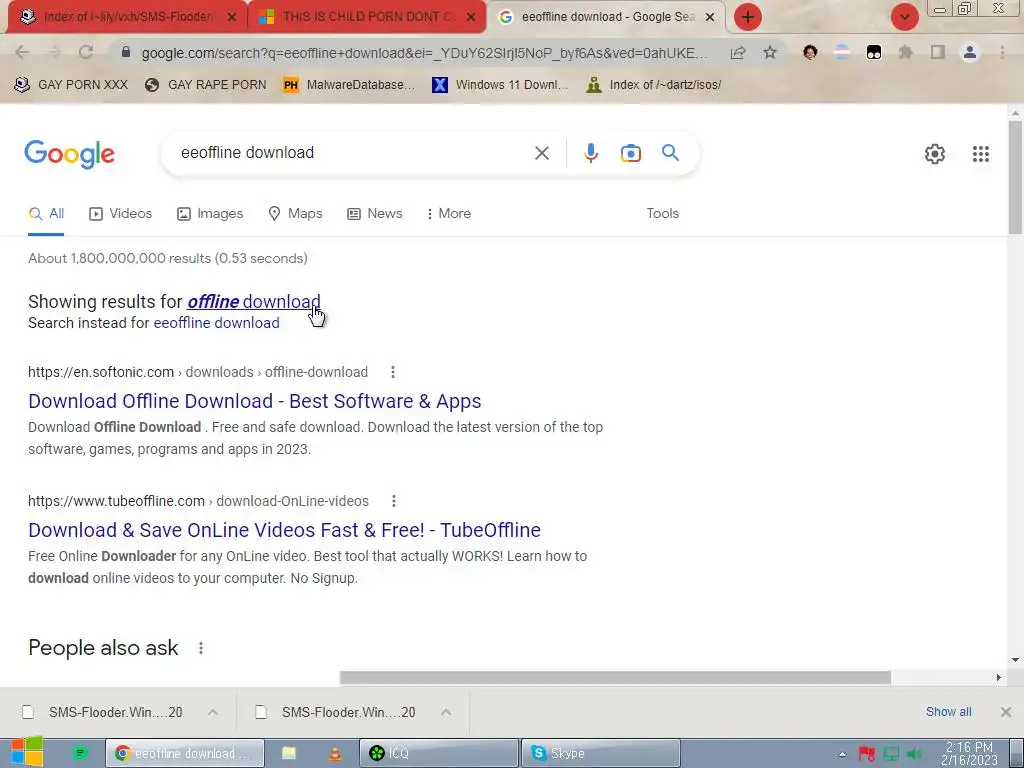The width and height of the screenshot is (1024, 768).
Task: Open the tab search dropdown in the title bar
Action: 904,17
